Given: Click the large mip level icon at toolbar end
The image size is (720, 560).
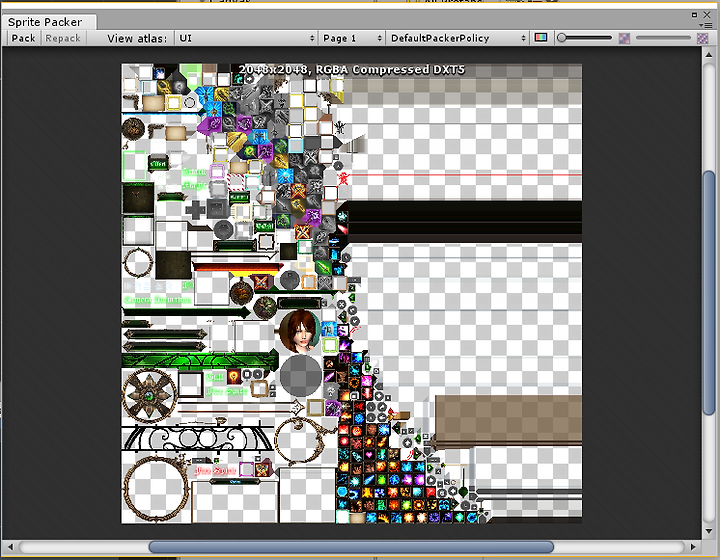Looking at the screenshot, I should coord(702,39).
